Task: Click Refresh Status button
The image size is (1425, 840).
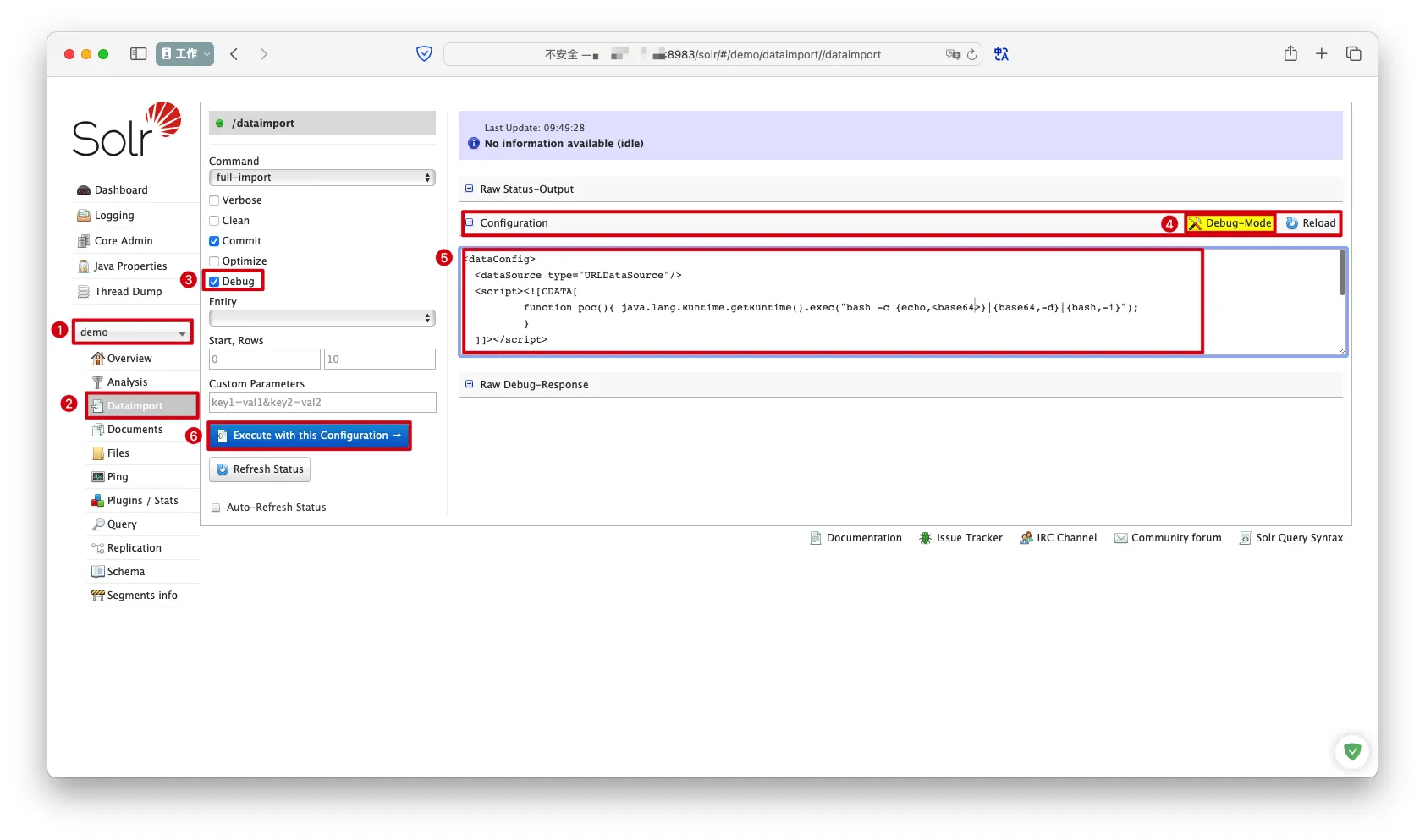Action: 260,469
